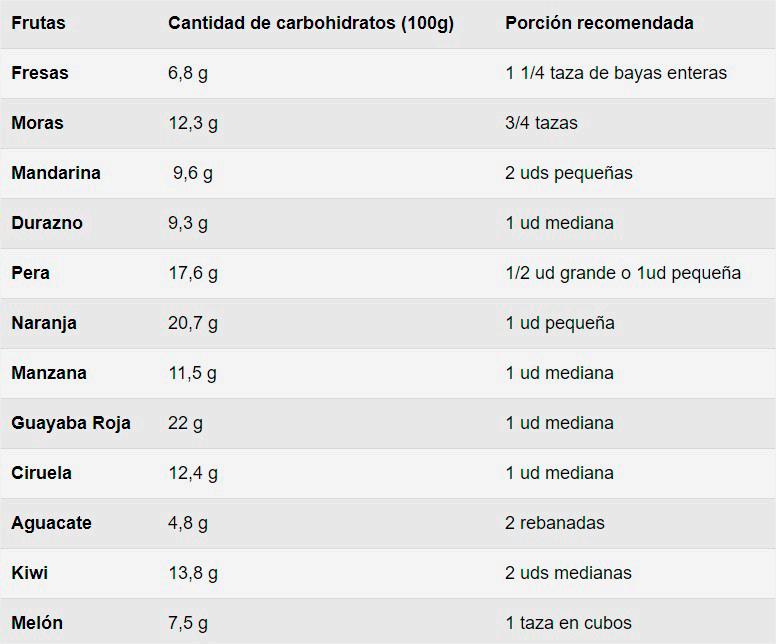Select Kiwi's carbohydrate value 13,8 g

[193, 573]
